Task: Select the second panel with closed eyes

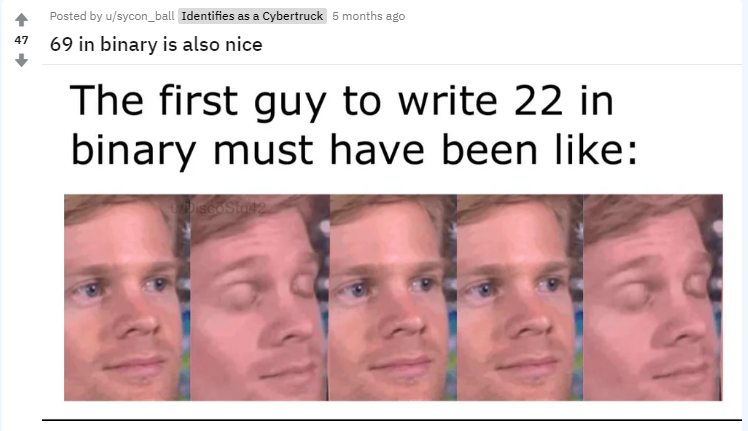Action: [x=260, y=297]
